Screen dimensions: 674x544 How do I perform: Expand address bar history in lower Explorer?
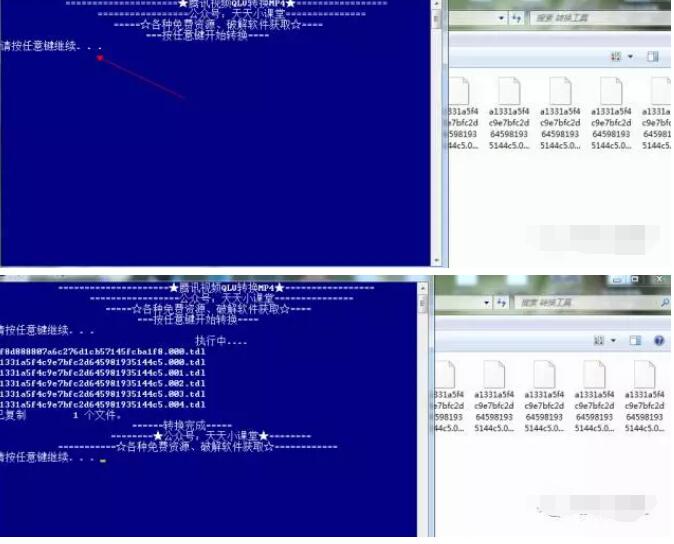pos(487,303)
